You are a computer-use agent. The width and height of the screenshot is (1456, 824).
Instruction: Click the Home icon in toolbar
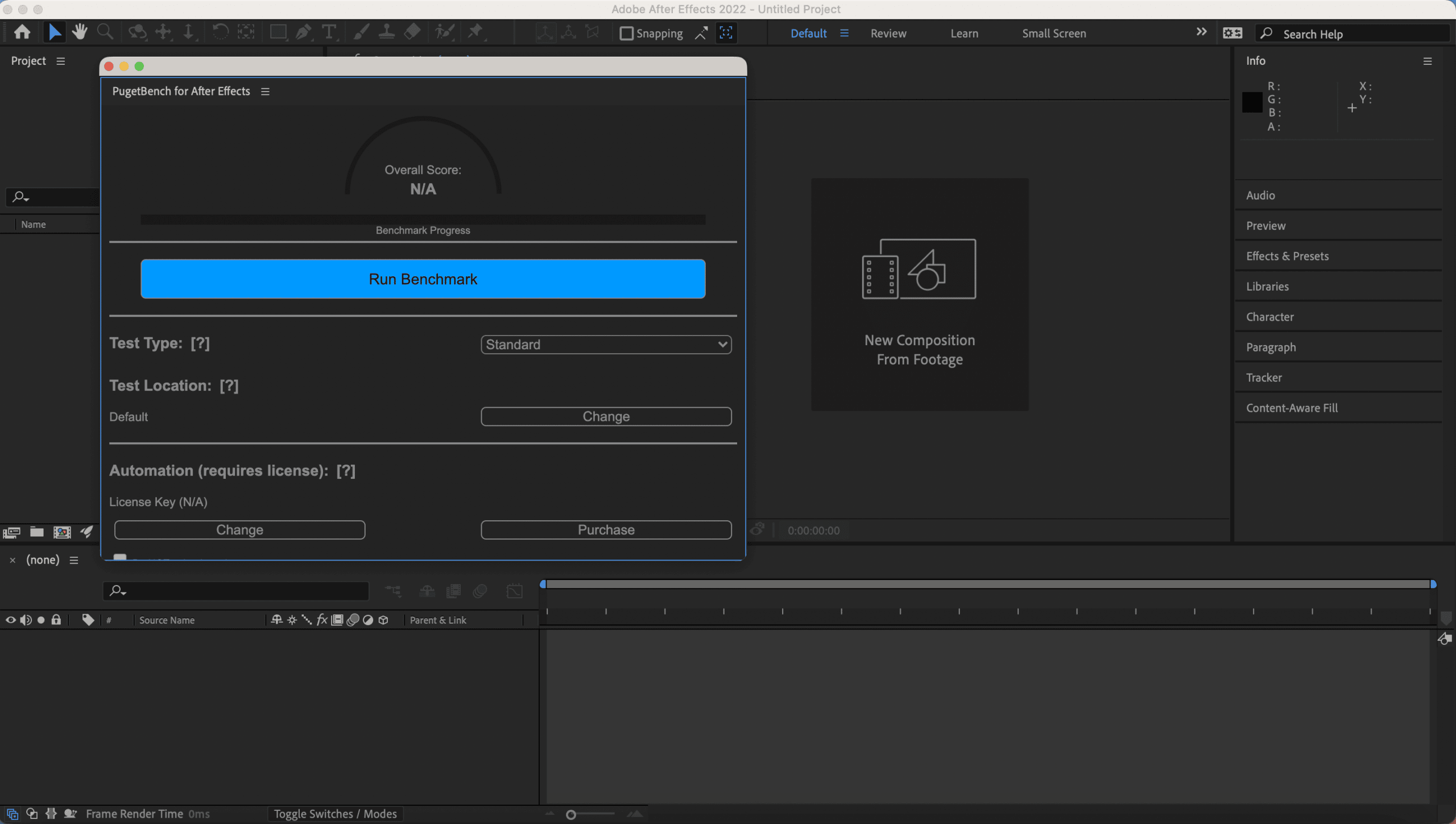[x=22, y=32]
